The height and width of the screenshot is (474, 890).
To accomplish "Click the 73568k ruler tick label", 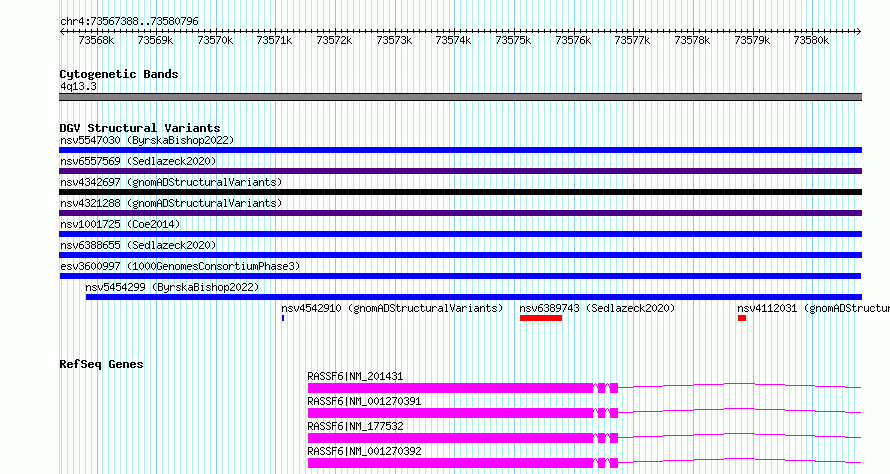I will click(96, 40).
